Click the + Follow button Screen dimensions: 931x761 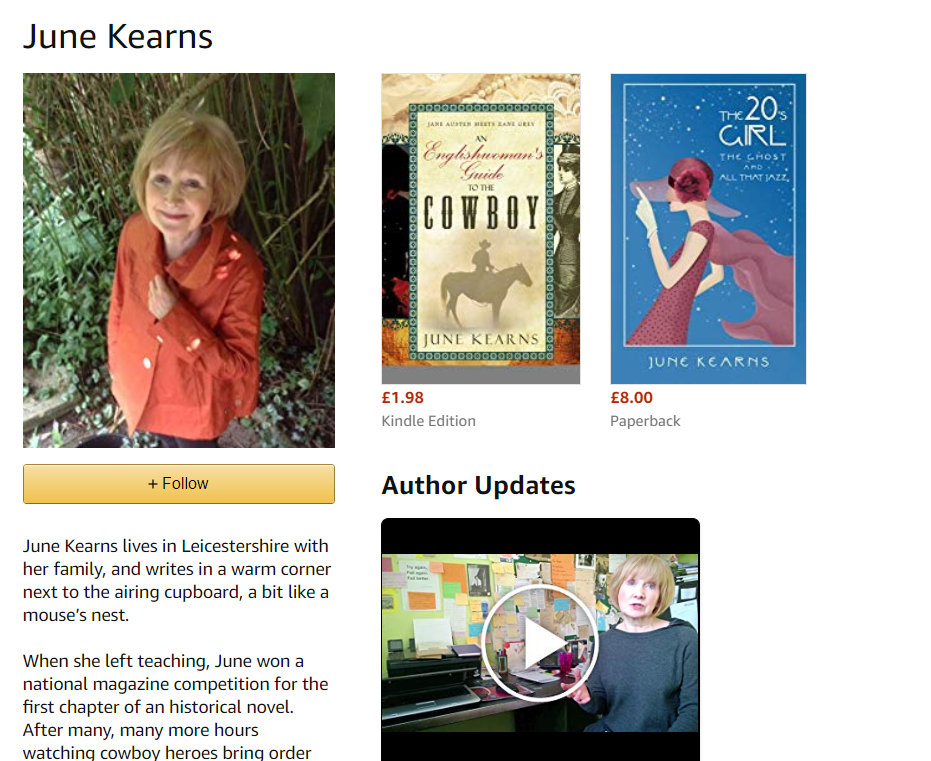click(179, 484)
